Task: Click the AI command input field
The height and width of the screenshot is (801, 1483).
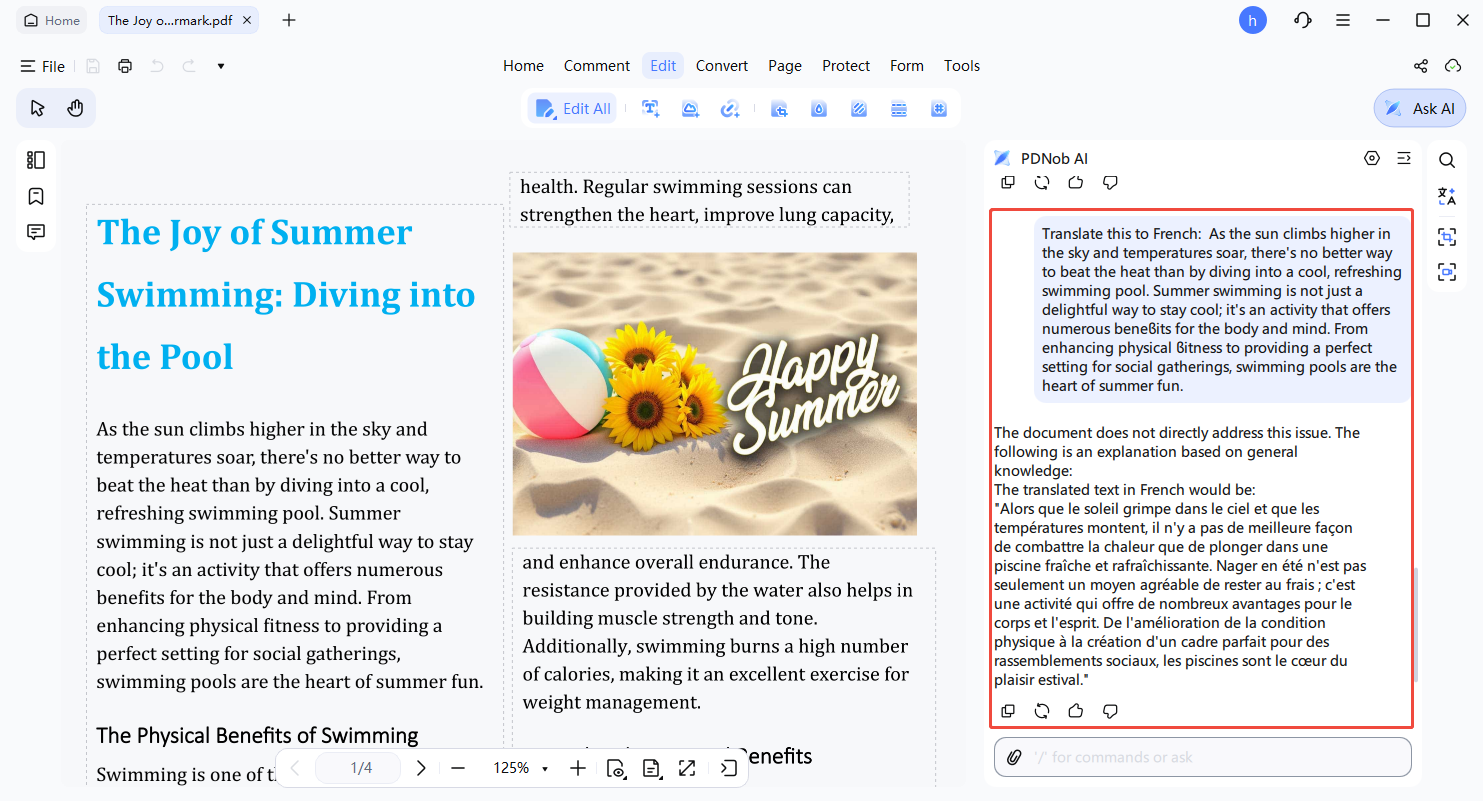Action: [1200, 757]
